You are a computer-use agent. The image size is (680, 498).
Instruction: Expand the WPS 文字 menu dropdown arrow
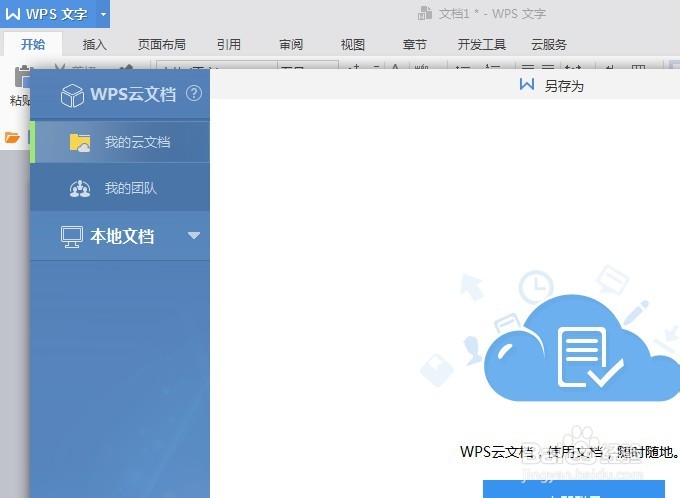click(x=103, y=14)
